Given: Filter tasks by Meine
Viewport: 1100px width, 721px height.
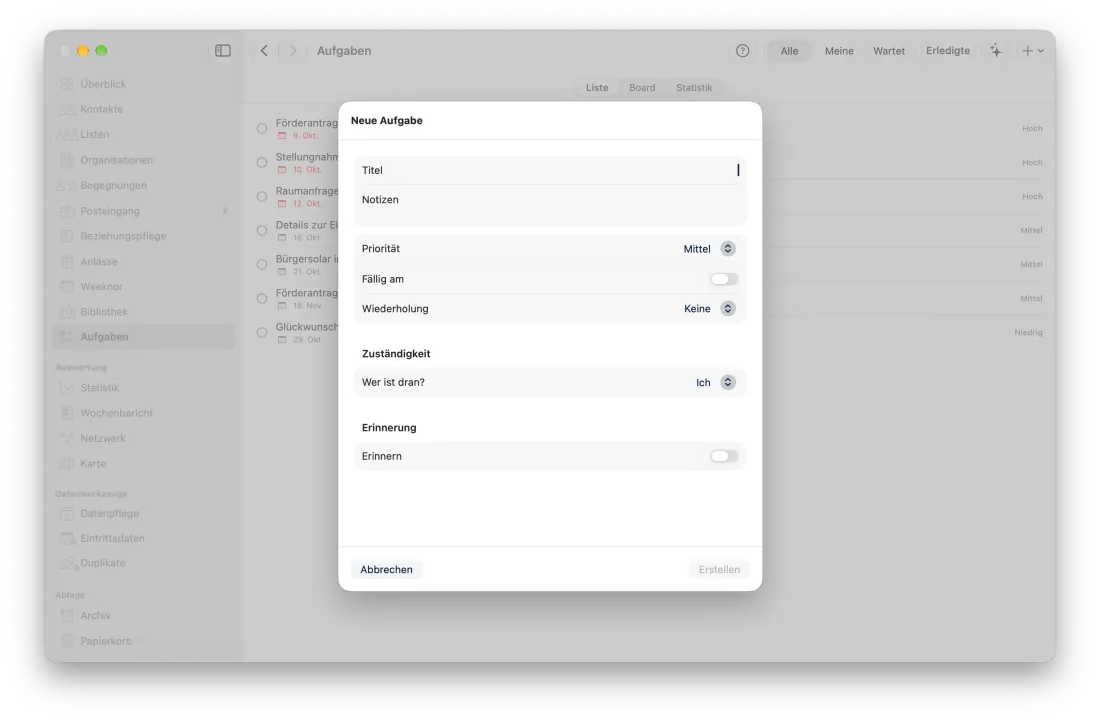Looking at the screenshot, I should click(839, 50).
